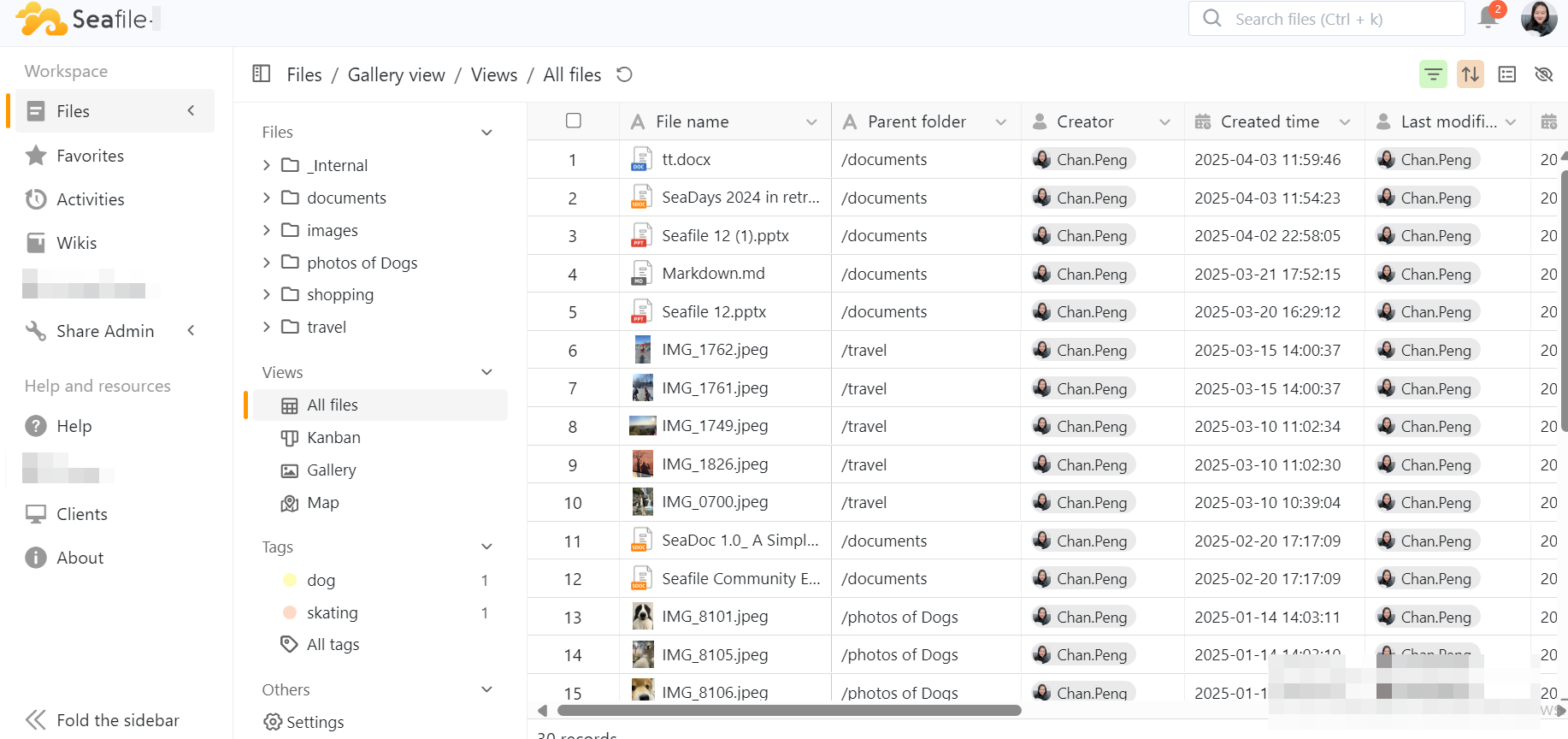Viewport: 1568px width, 739px height.
Task: Select the yellow dog tag
Action: tap(321, 580)
